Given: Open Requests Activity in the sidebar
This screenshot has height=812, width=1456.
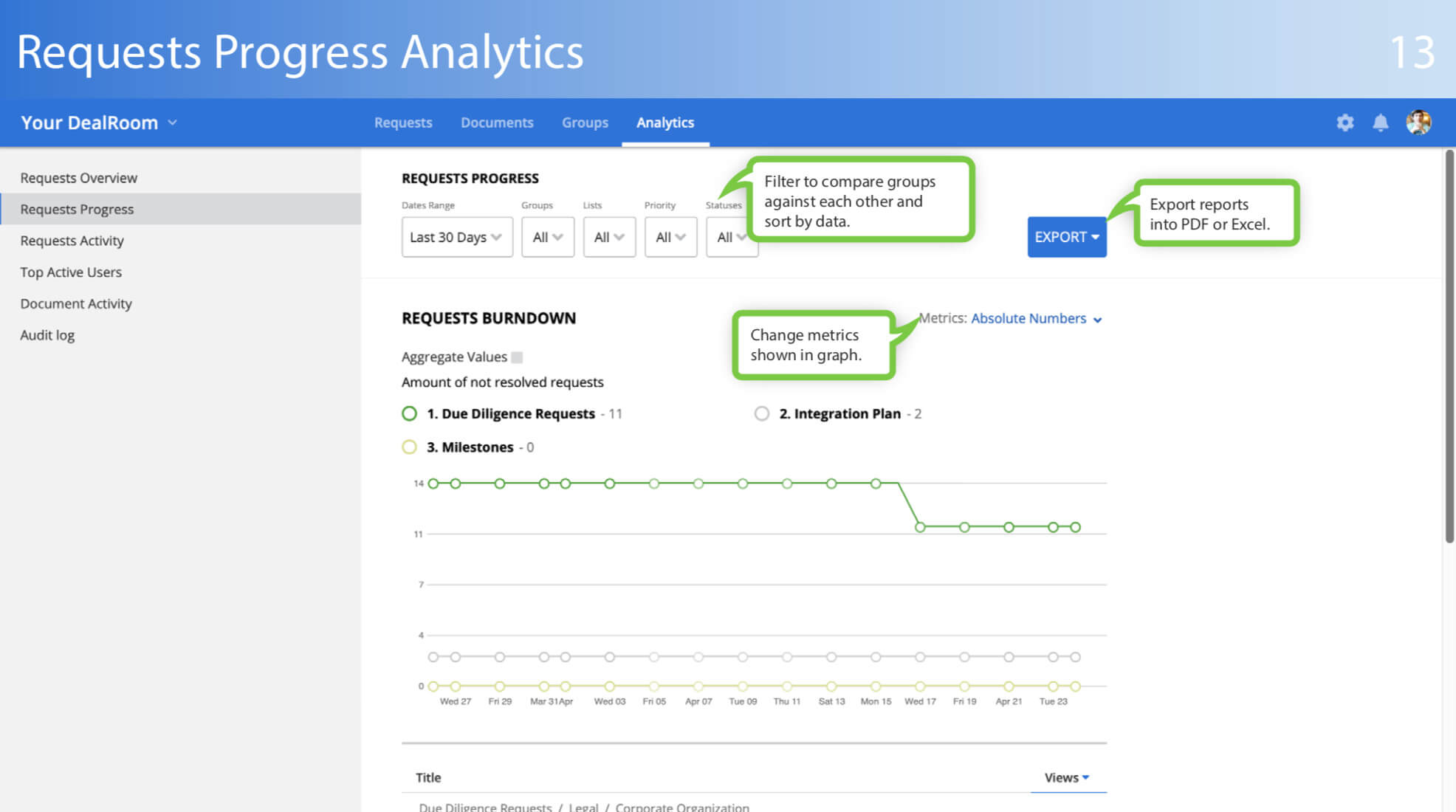Looking at the screenshot, I should point(180,241).
